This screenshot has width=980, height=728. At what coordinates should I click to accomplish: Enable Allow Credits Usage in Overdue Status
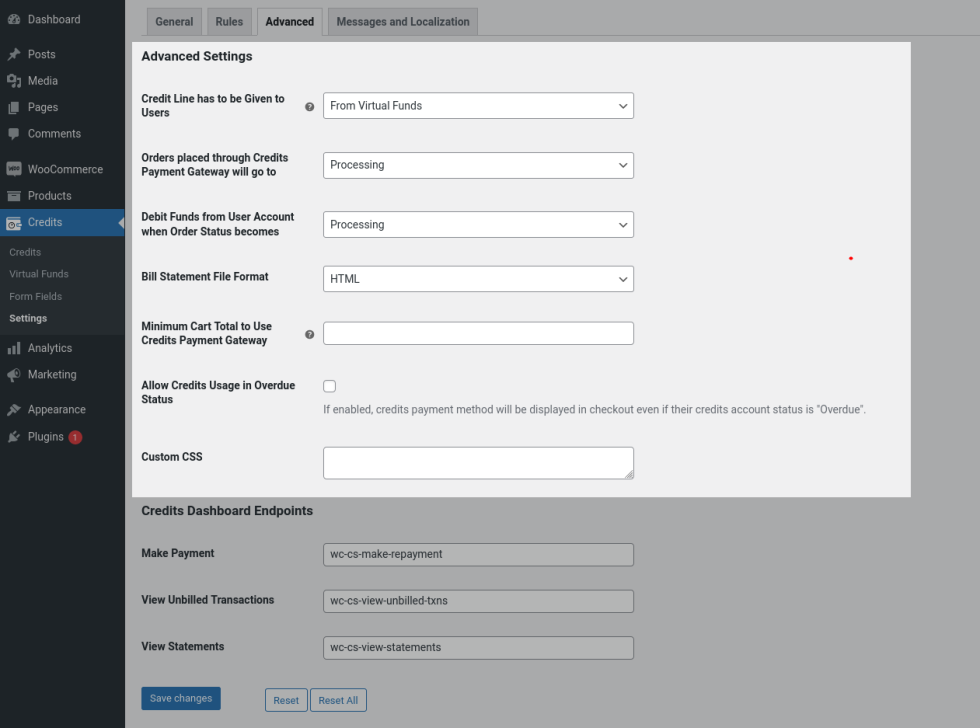(330, 386)
